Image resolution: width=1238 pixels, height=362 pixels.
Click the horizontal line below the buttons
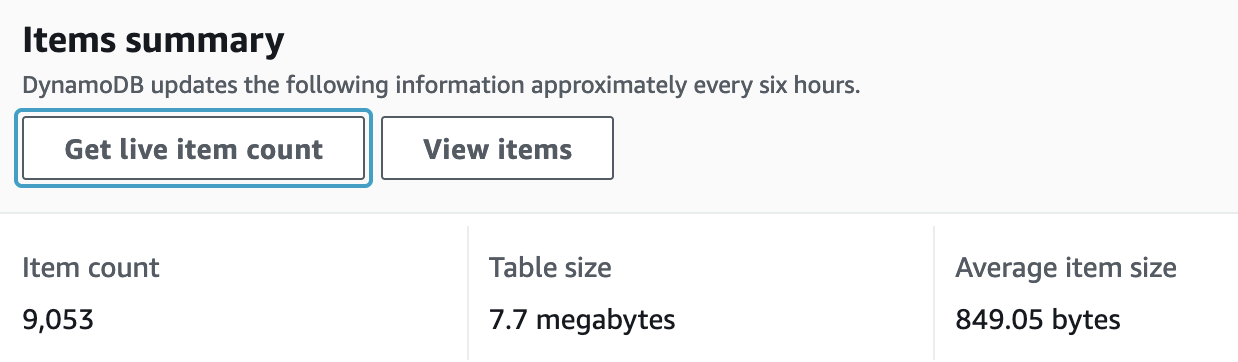coord(619,213)
